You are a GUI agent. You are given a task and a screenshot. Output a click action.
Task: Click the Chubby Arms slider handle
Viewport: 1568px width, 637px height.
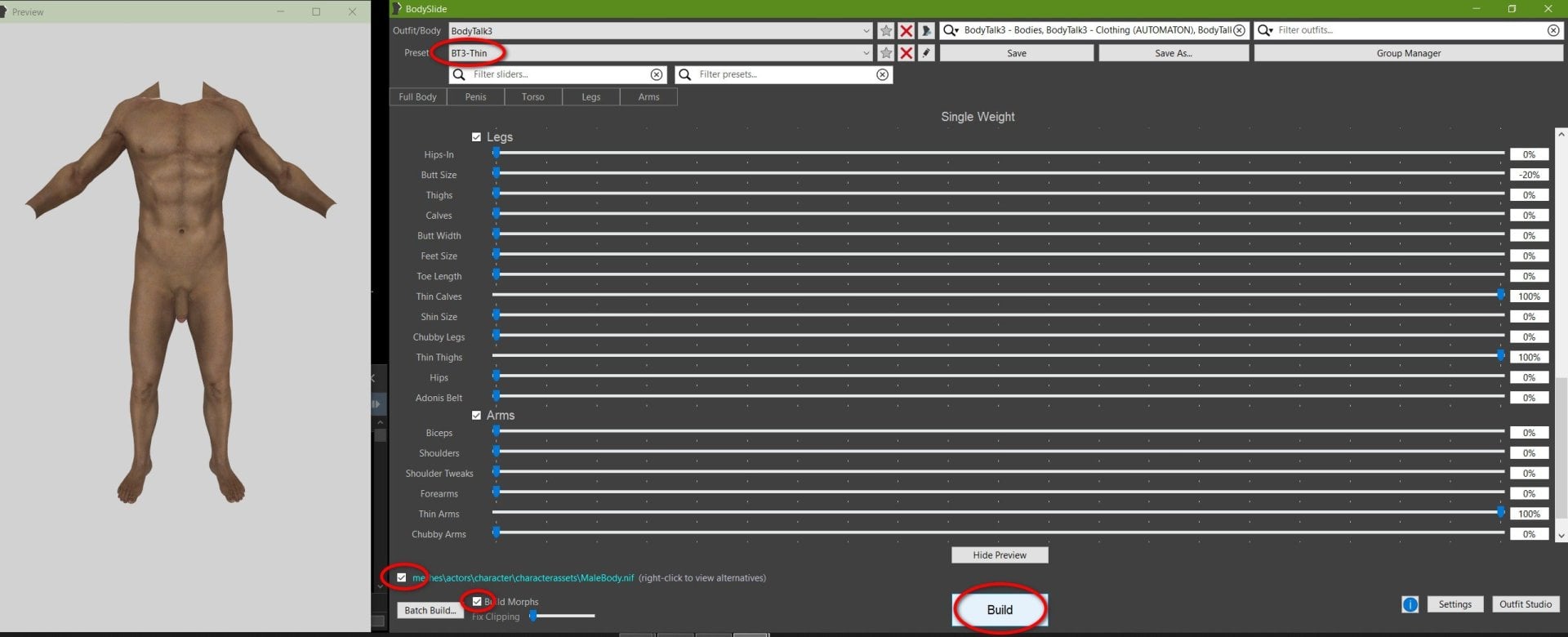[x=496, y=532]
